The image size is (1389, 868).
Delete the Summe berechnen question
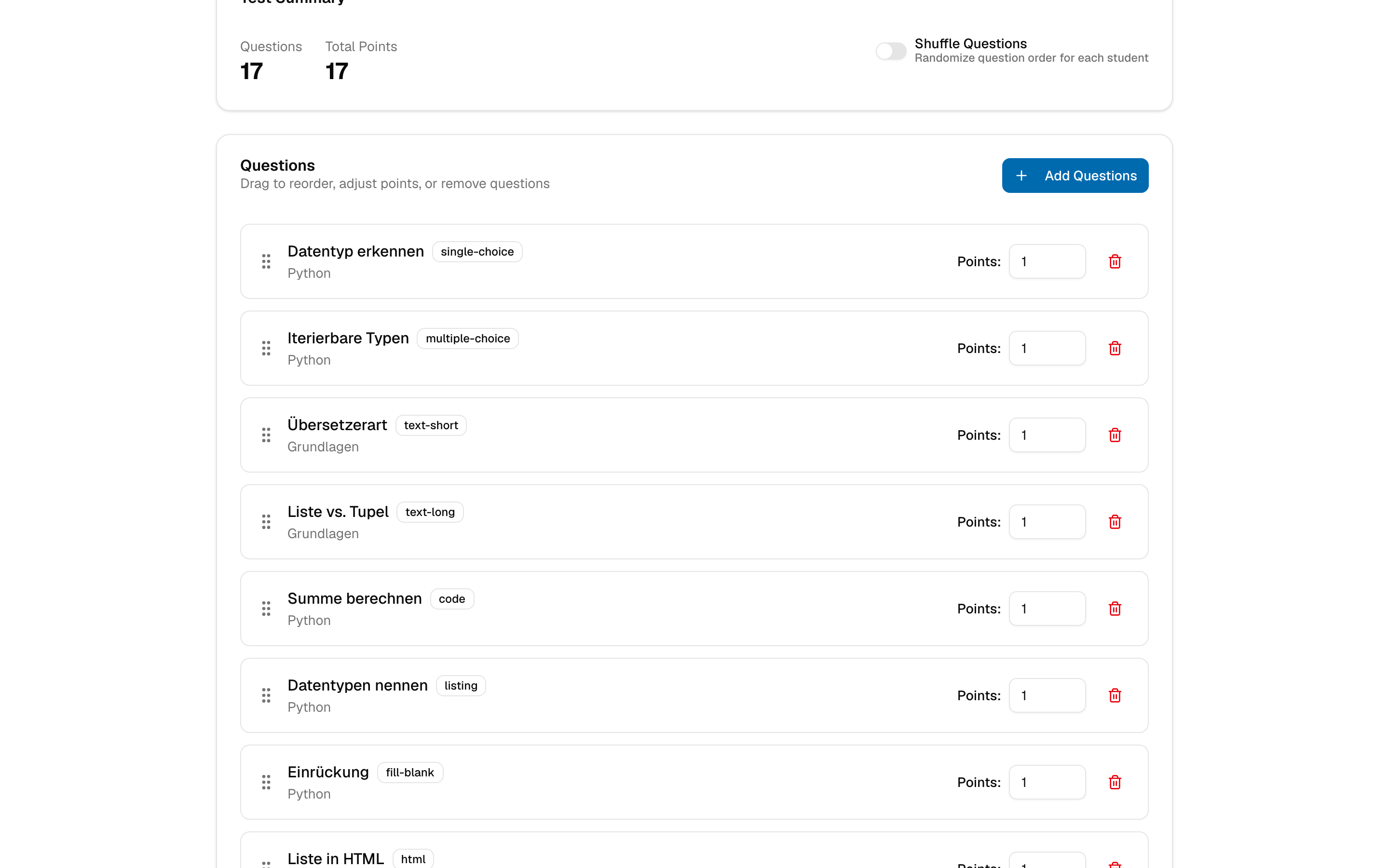point(1115,609)
